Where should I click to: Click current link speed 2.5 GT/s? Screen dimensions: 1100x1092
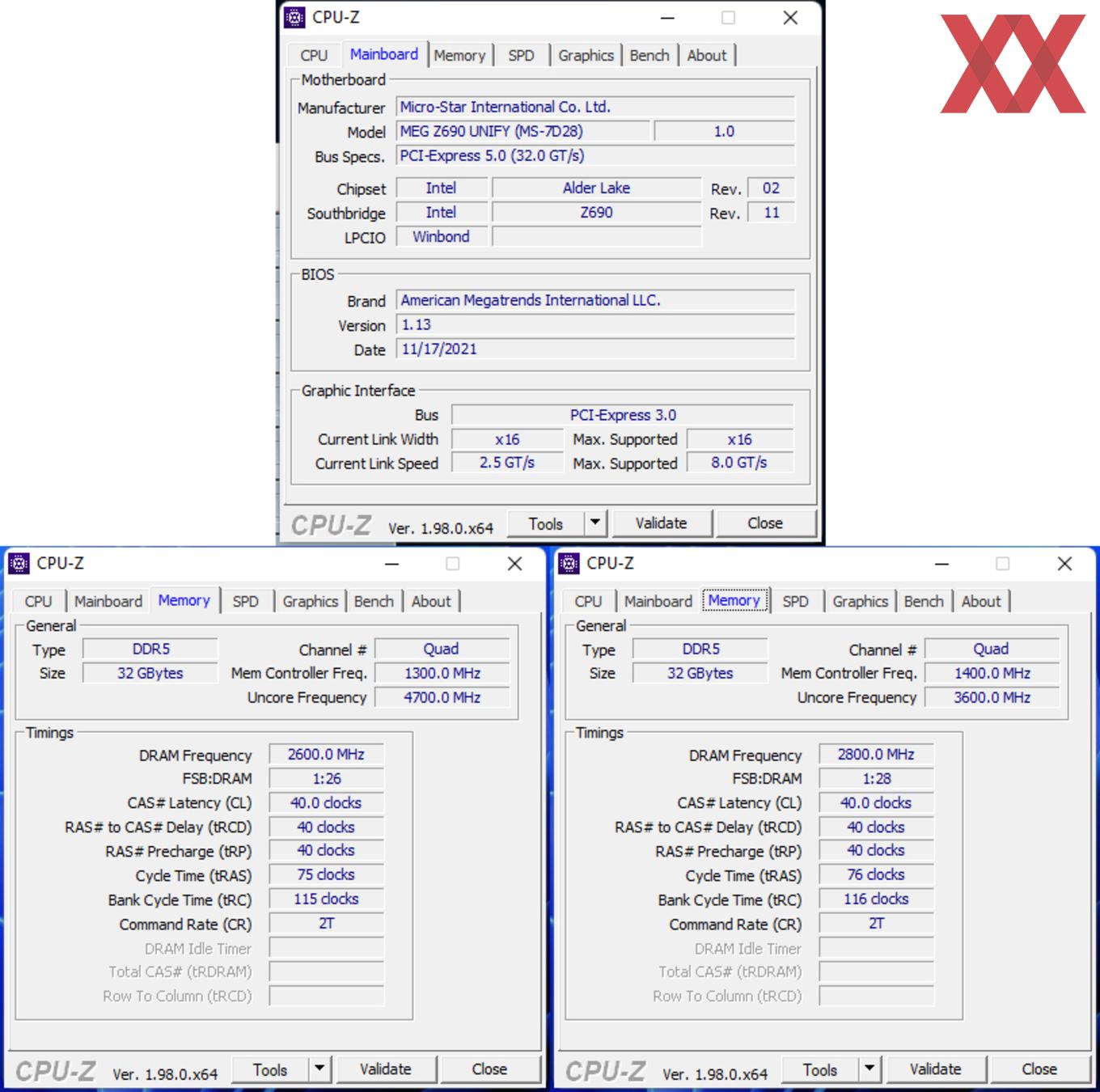(507, 463)
